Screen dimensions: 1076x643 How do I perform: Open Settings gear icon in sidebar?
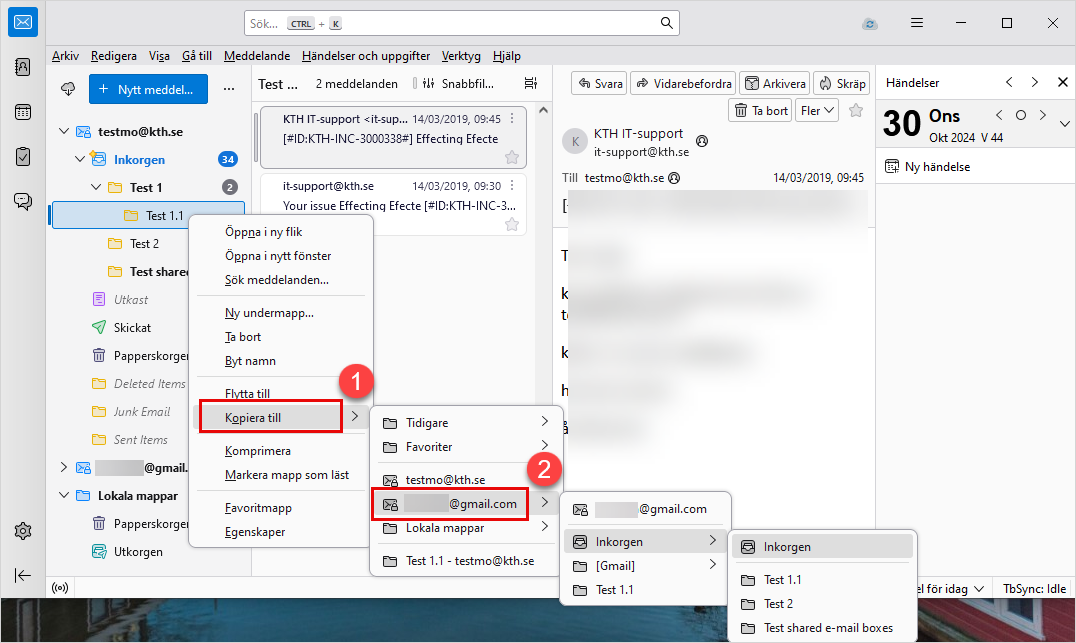click(23, 531)
